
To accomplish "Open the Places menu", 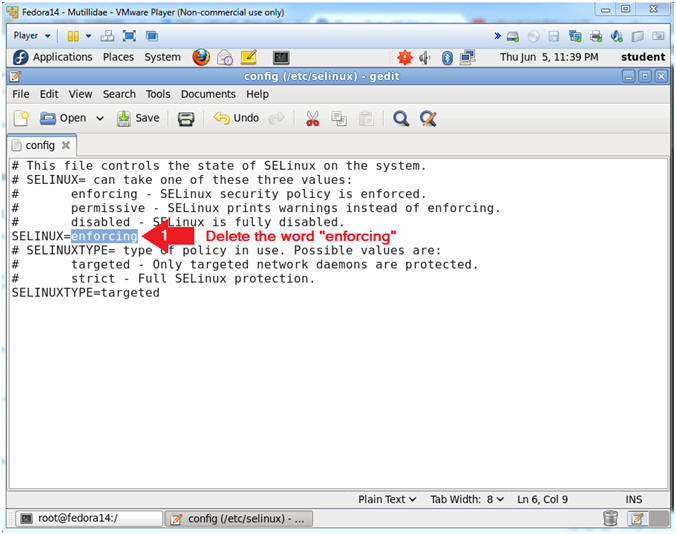I will coord(118,57).
